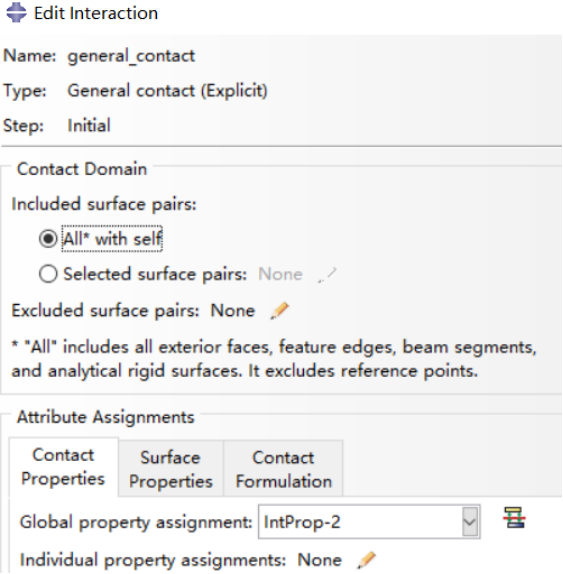Choose the Selected surface pairs radio option
The height and width of the screenshot is (574, 563).
click(x=48, y=274)
